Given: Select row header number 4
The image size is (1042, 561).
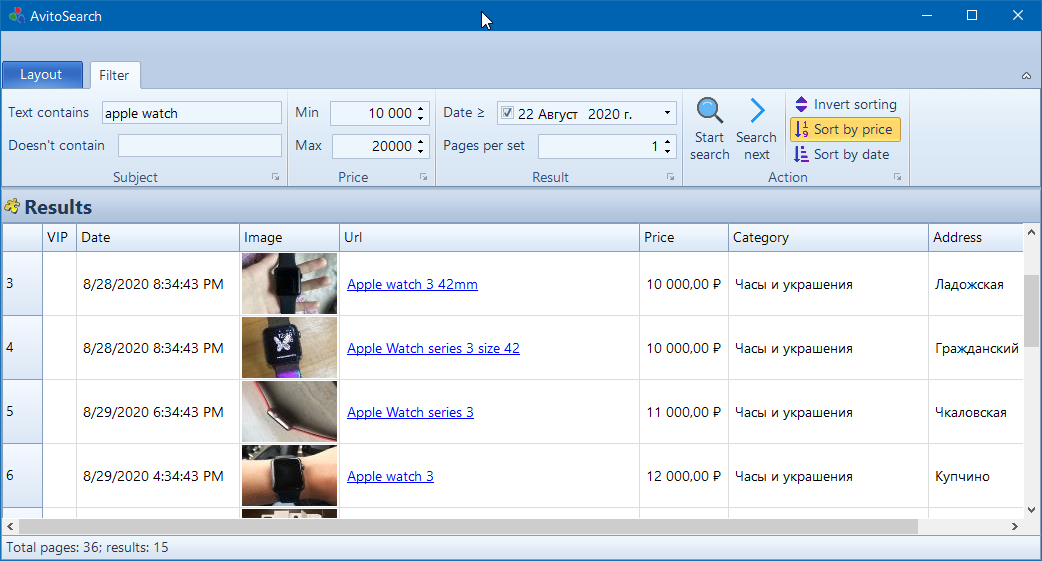Looking at the screenshot, I should pyautogui.click(x=22, y=347).
